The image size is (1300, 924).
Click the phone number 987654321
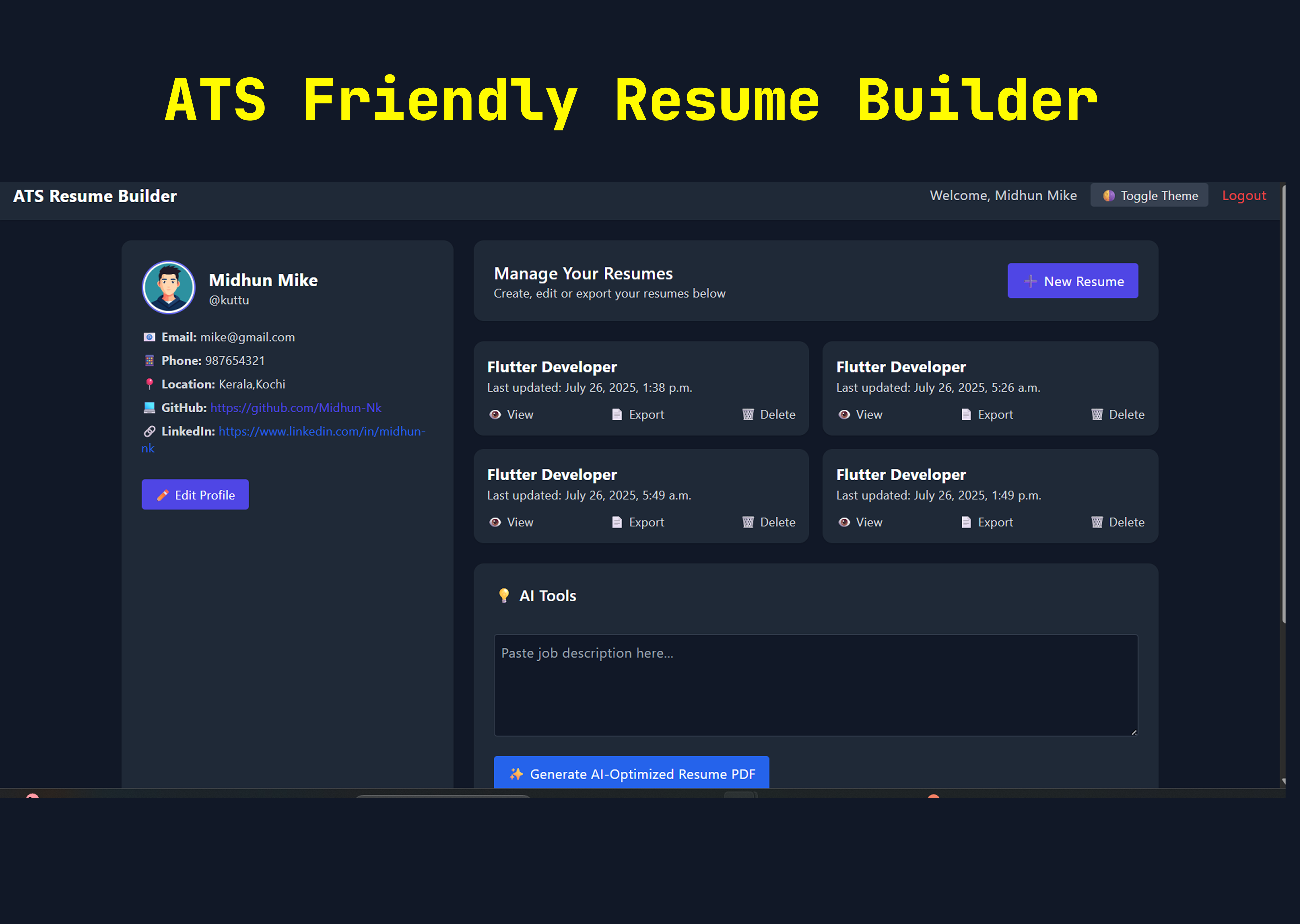click(x=235, y=361)
